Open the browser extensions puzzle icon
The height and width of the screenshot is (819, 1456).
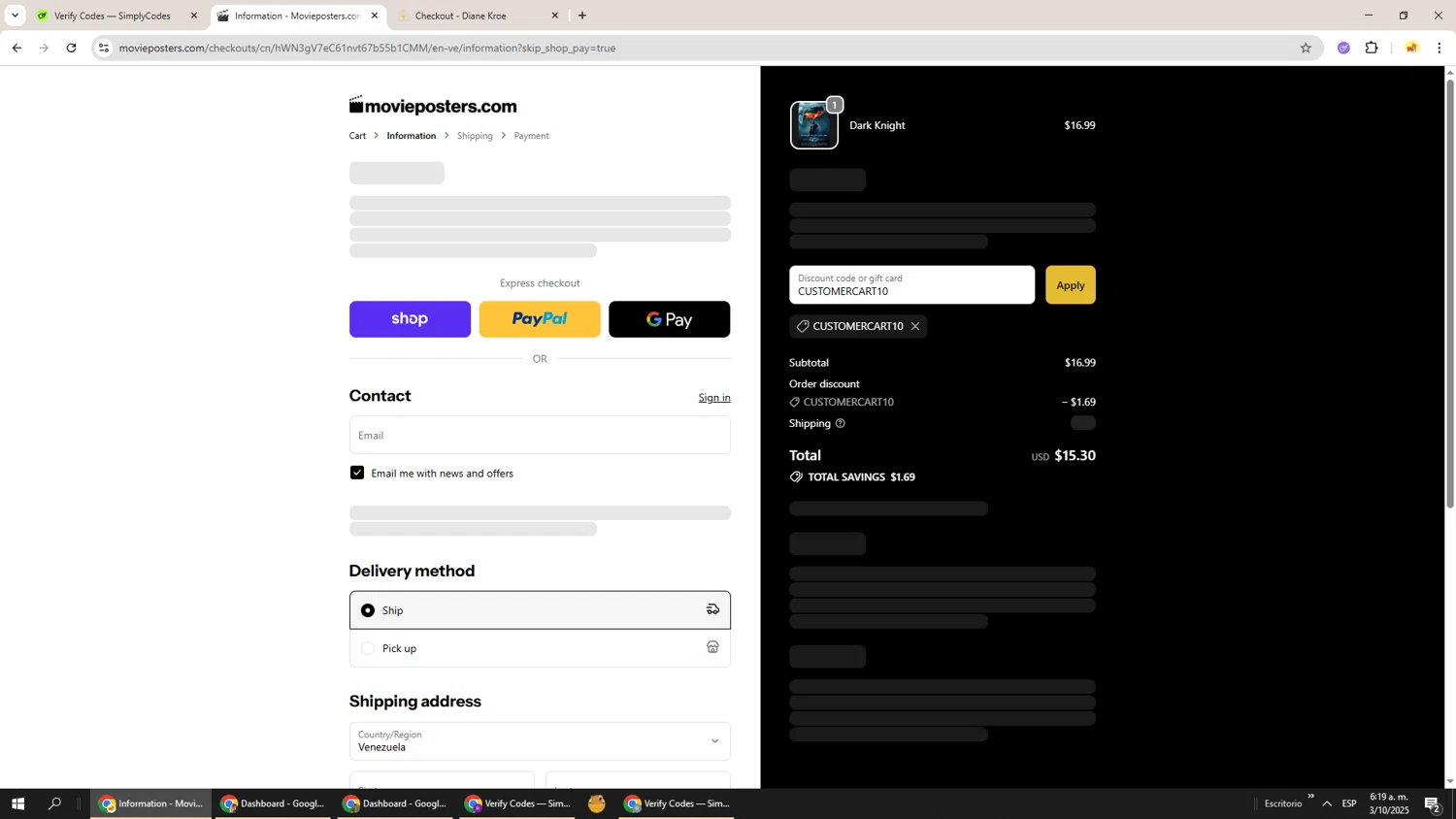pos(1372,48)
